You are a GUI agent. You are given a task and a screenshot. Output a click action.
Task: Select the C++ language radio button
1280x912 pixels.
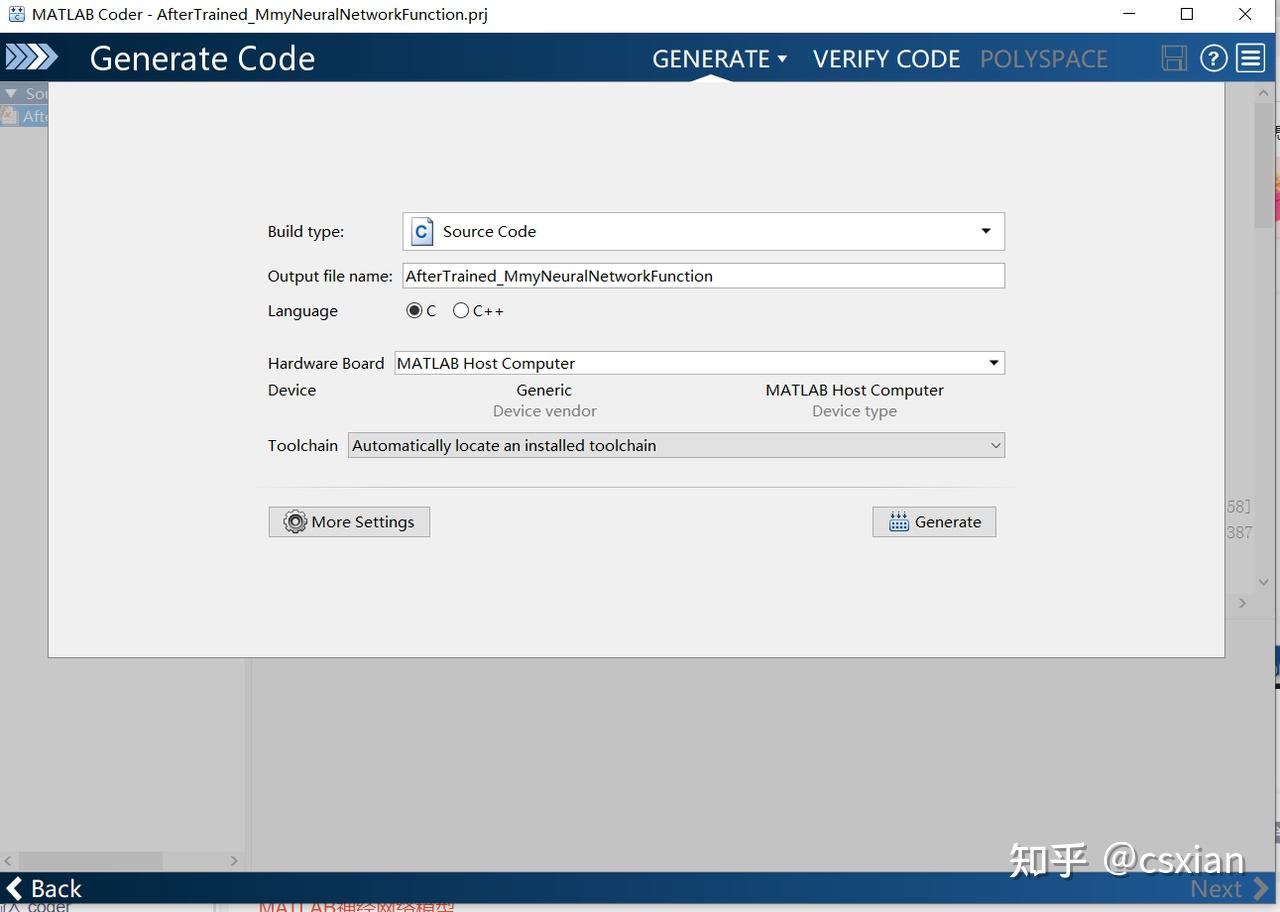tap(461, 311)
